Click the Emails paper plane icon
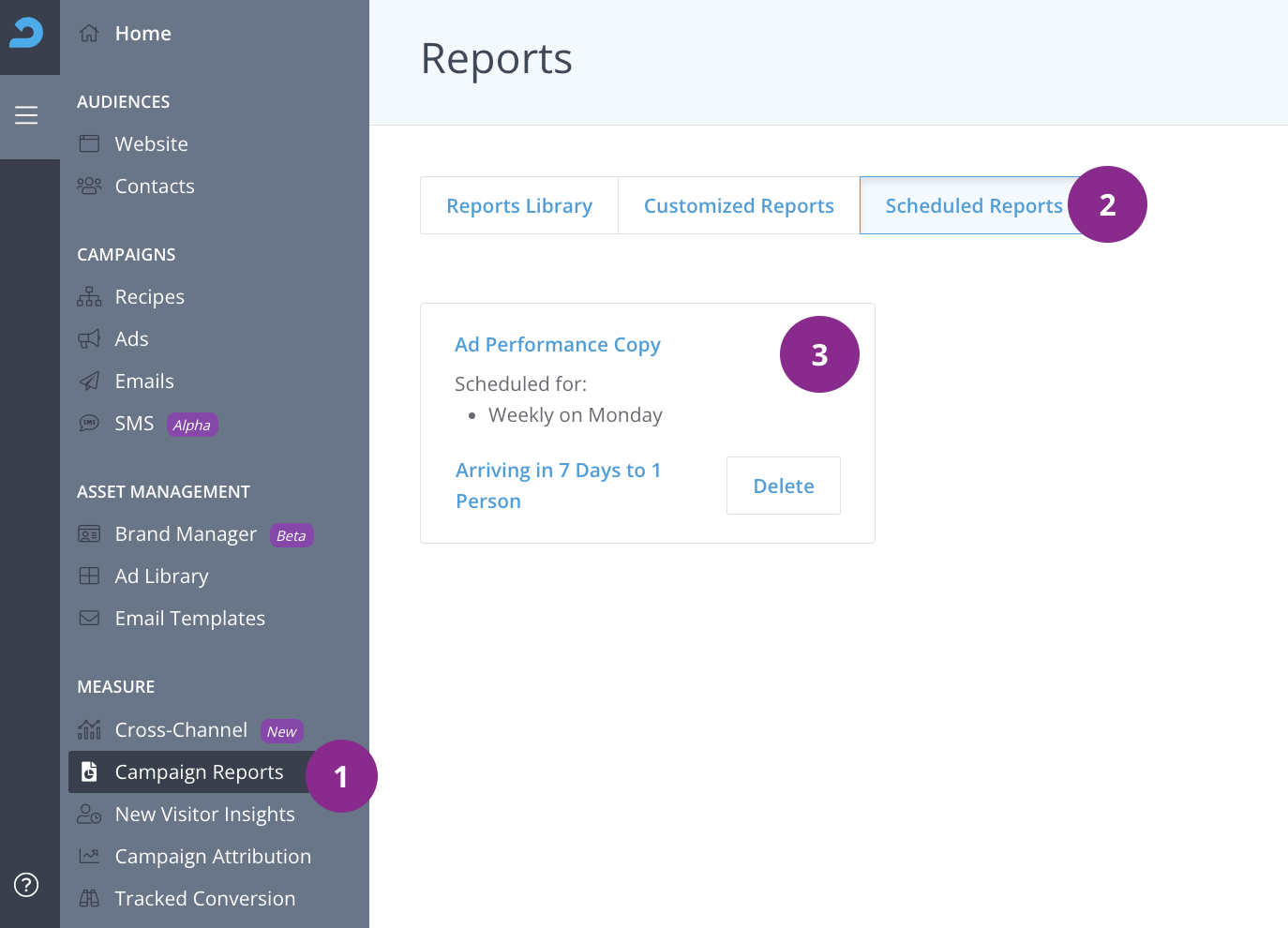This screenshot has width=1288, height=928. click(x=89, y=381)
